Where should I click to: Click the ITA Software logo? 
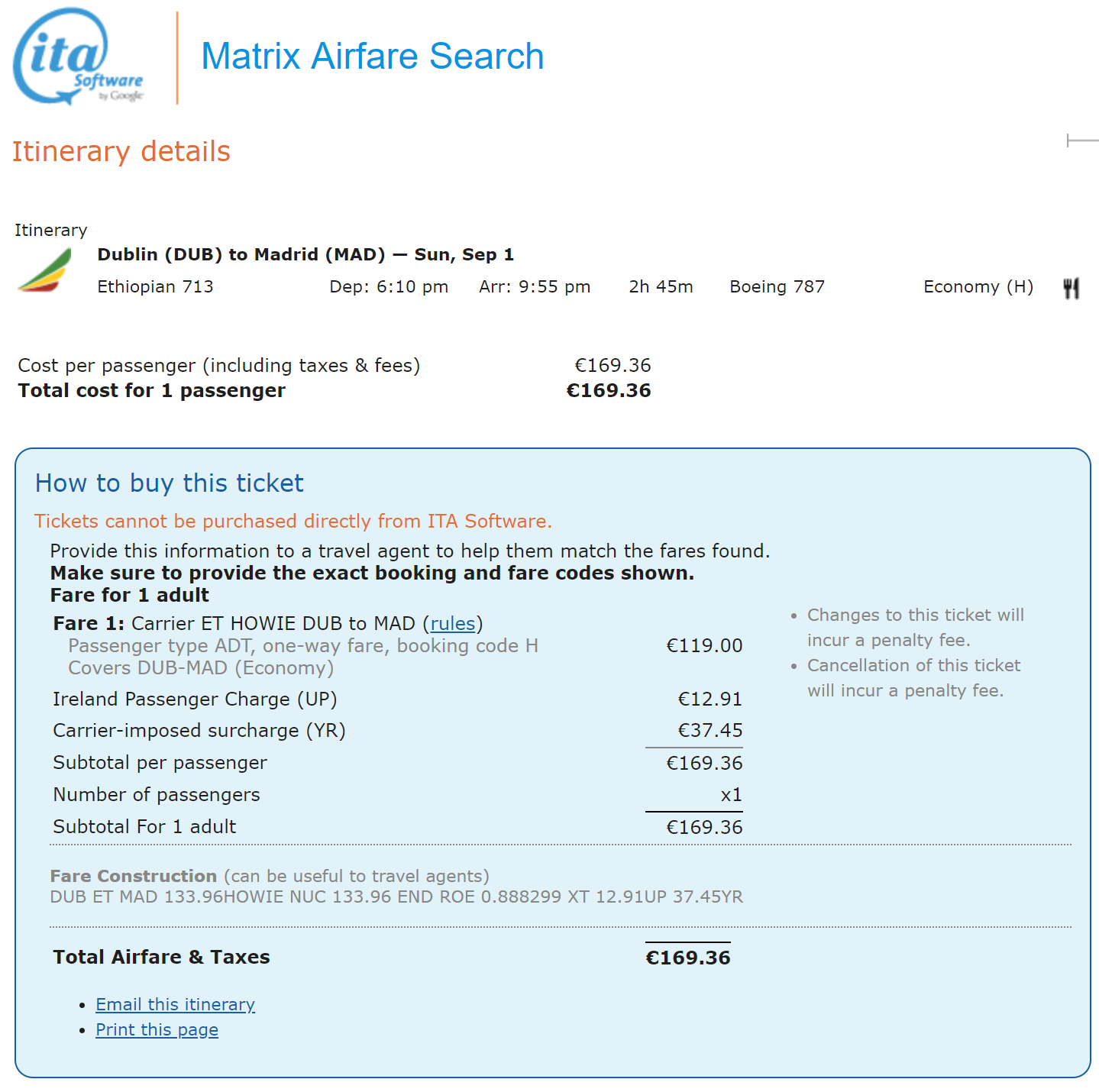(78, 57)
